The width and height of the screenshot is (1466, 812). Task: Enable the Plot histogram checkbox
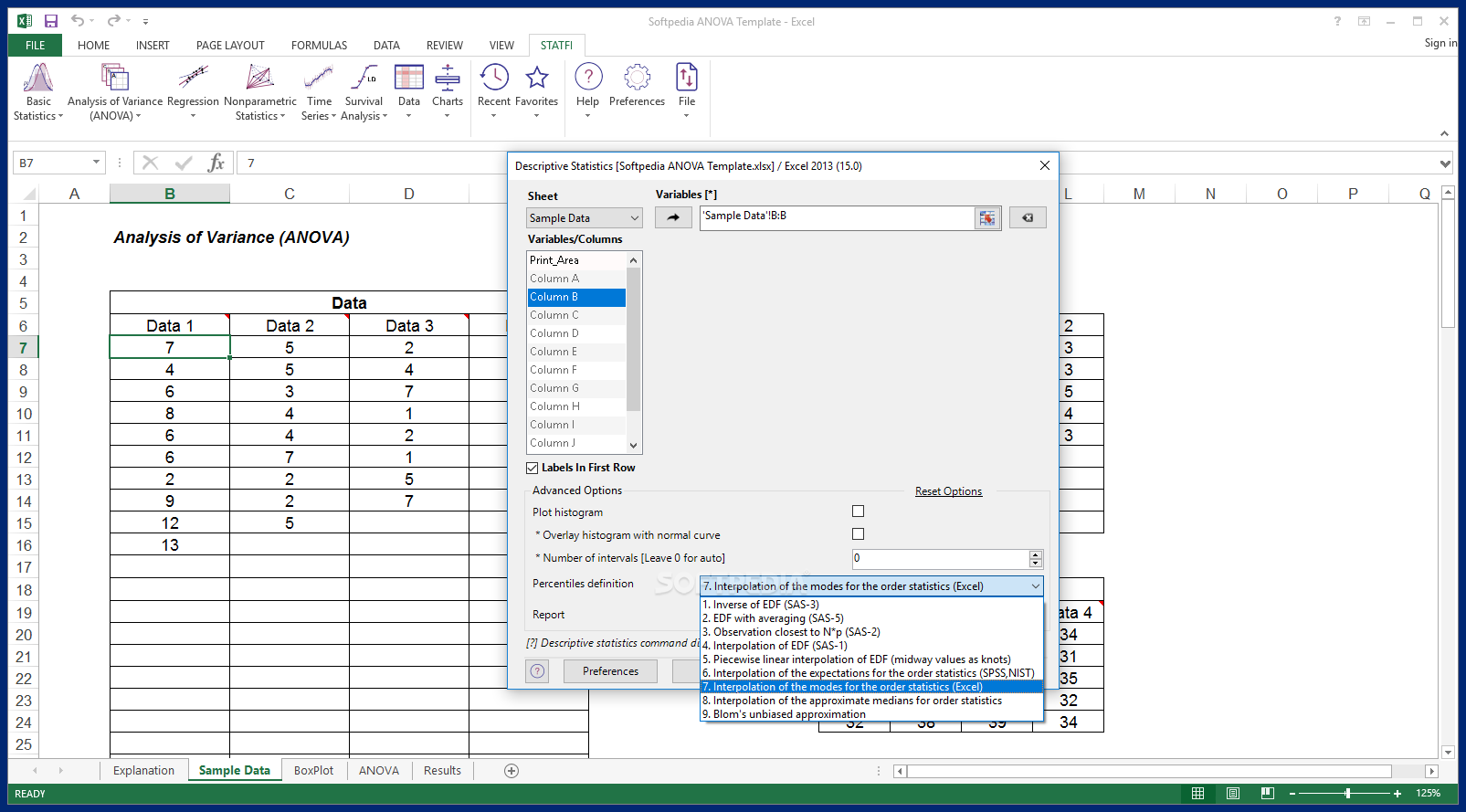click(858, 511)
